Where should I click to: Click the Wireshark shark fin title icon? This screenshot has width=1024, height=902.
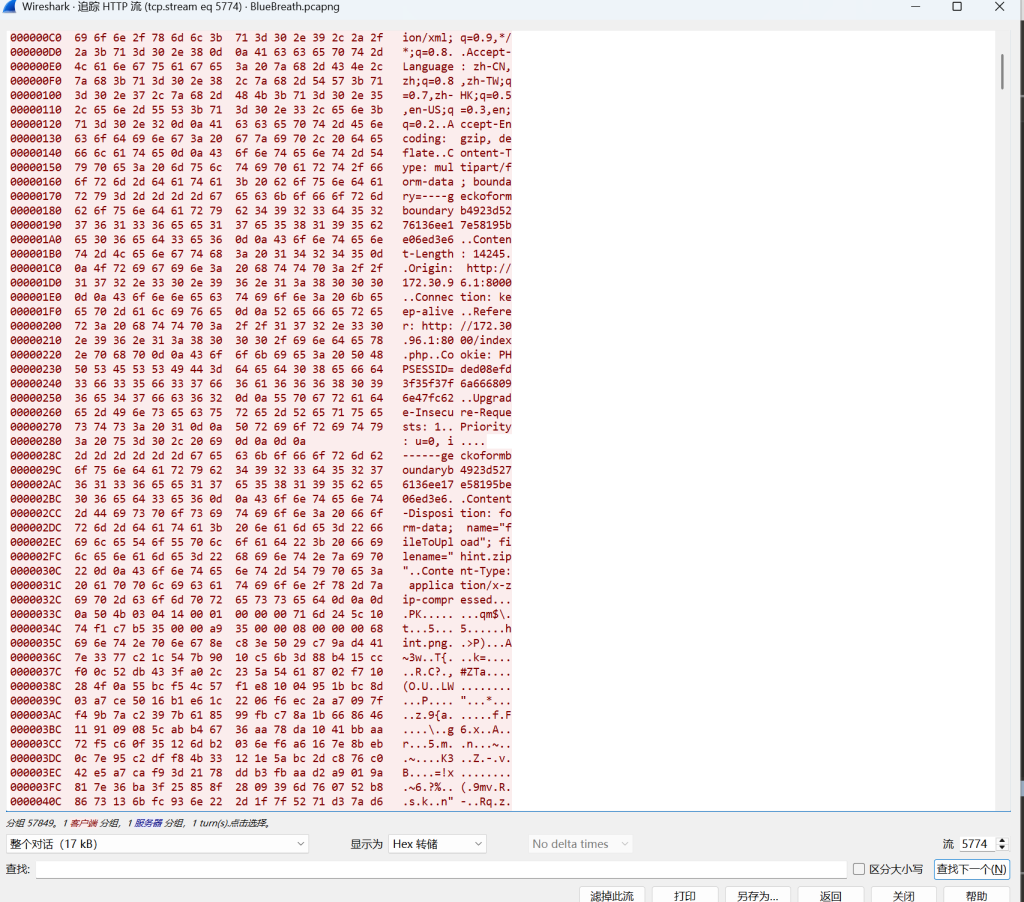click(12, 7)
